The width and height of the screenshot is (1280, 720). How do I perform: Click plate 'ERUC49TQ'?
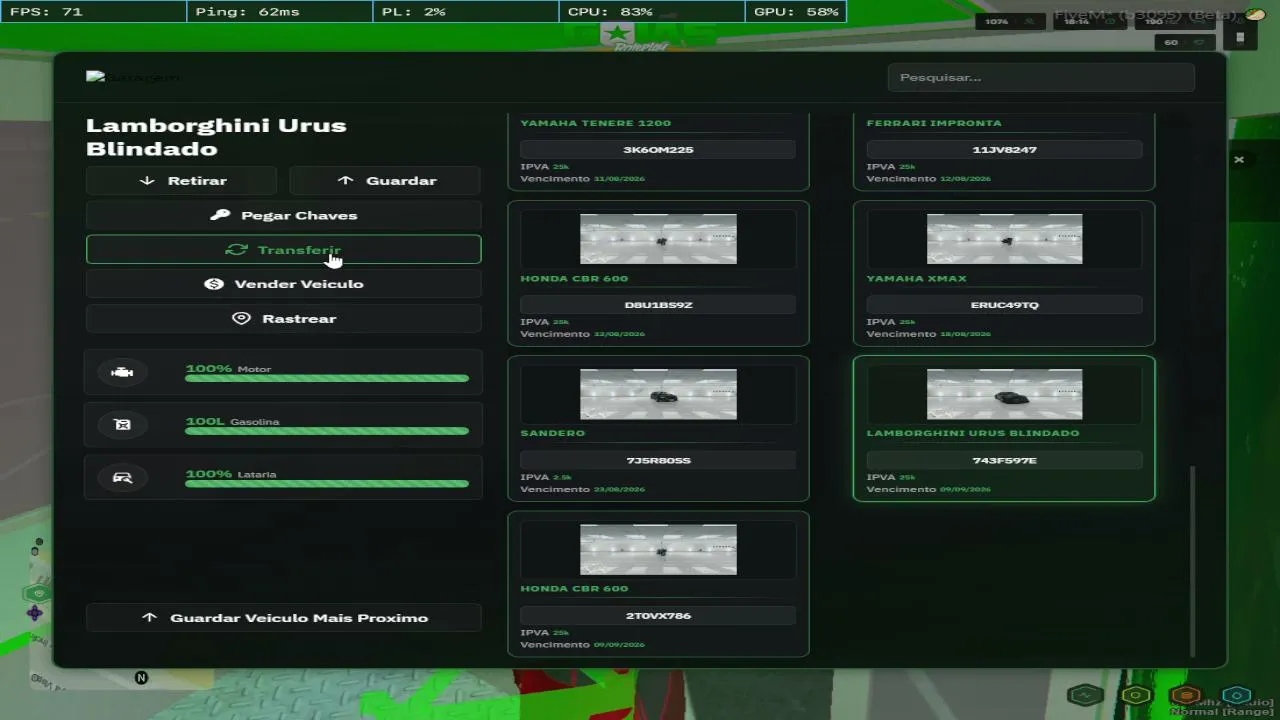point(1004,305)
